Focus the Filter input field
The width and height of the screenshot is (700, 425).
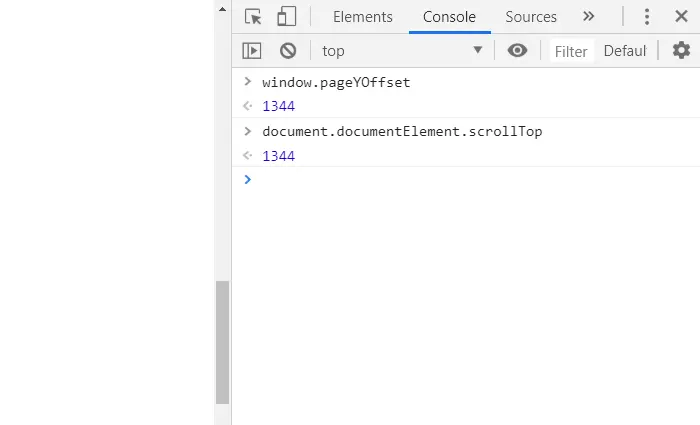tap(571, 51)
